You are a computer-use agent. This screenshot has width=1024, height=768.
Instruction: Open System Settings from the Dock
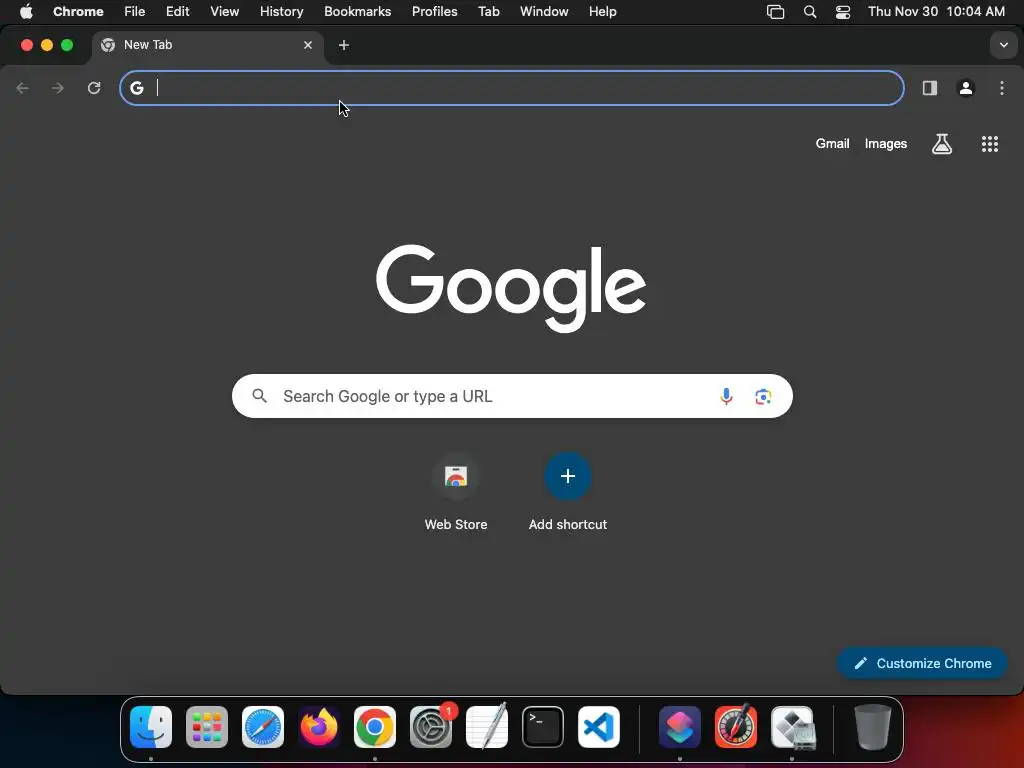point(431,727)
